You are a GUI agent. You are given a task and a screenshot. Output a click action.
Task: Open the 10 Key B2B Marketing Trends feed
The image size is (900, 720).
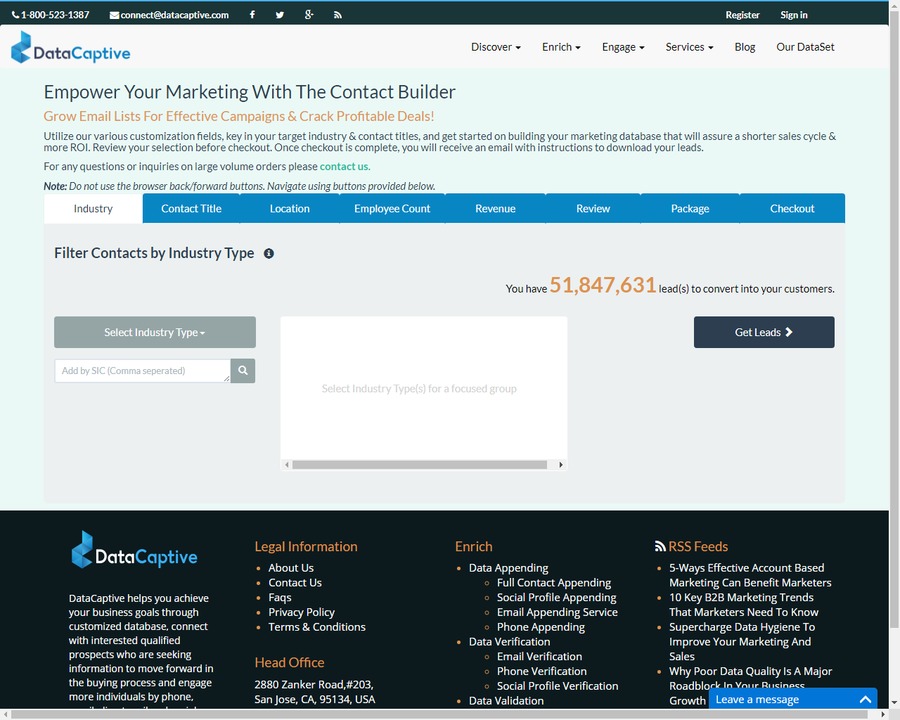(x=744, y=605)
